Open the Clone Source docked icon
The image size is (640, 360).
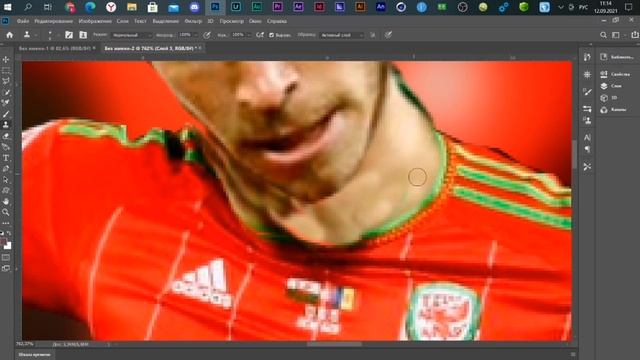(x=587, y=120)
